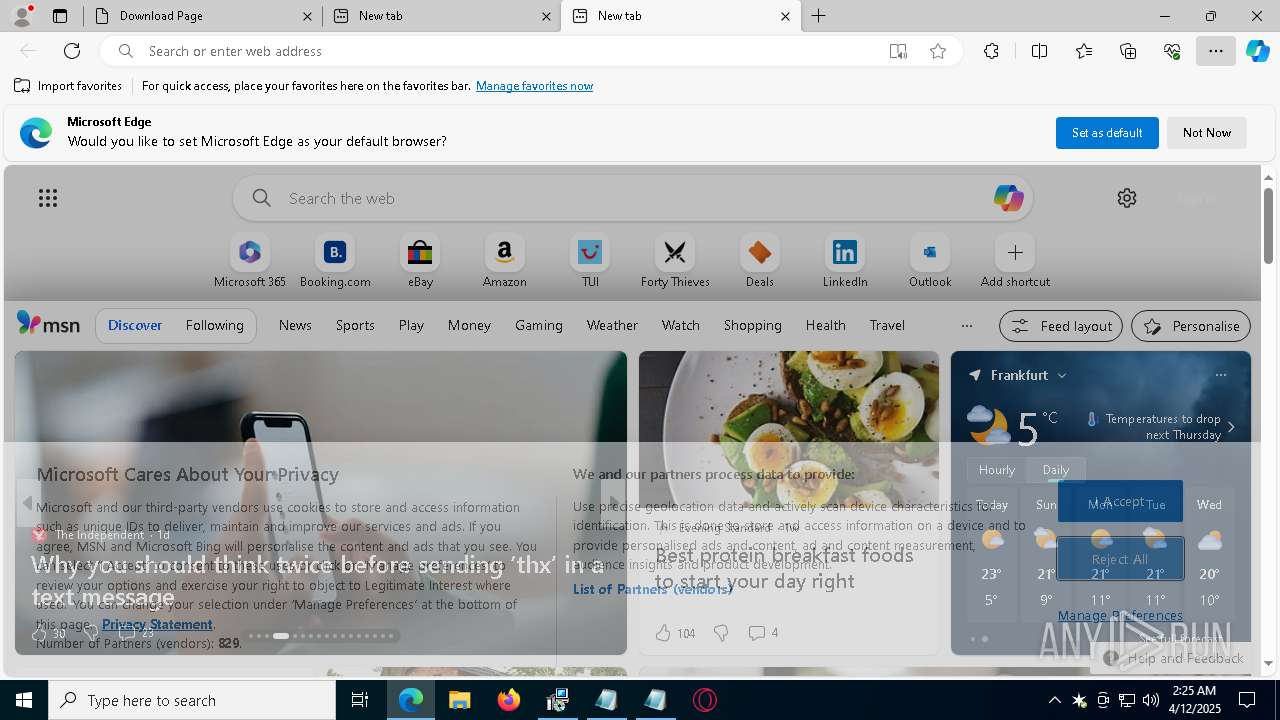Add this page to favorites star icon
1280x720 pixels.
click(x=938, y=51)
